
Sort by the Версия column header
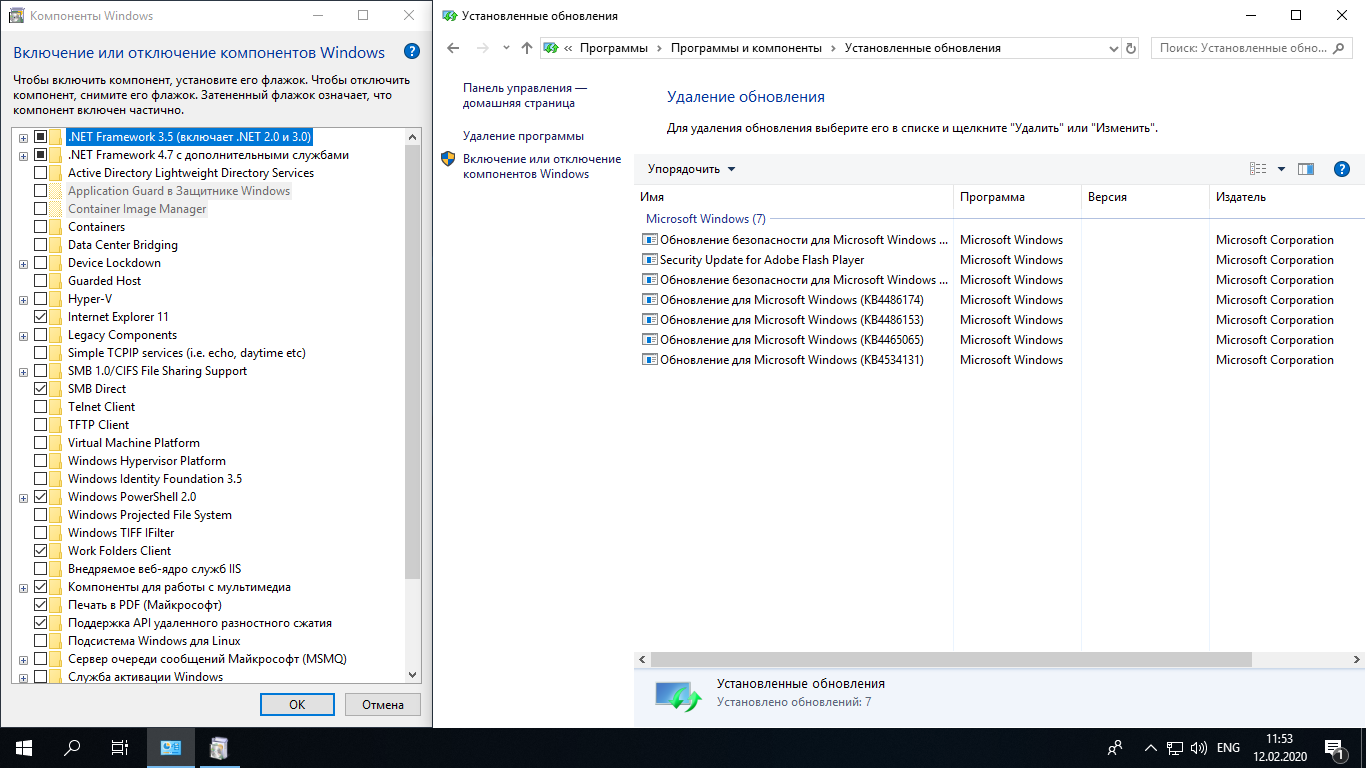point(1146,197)
